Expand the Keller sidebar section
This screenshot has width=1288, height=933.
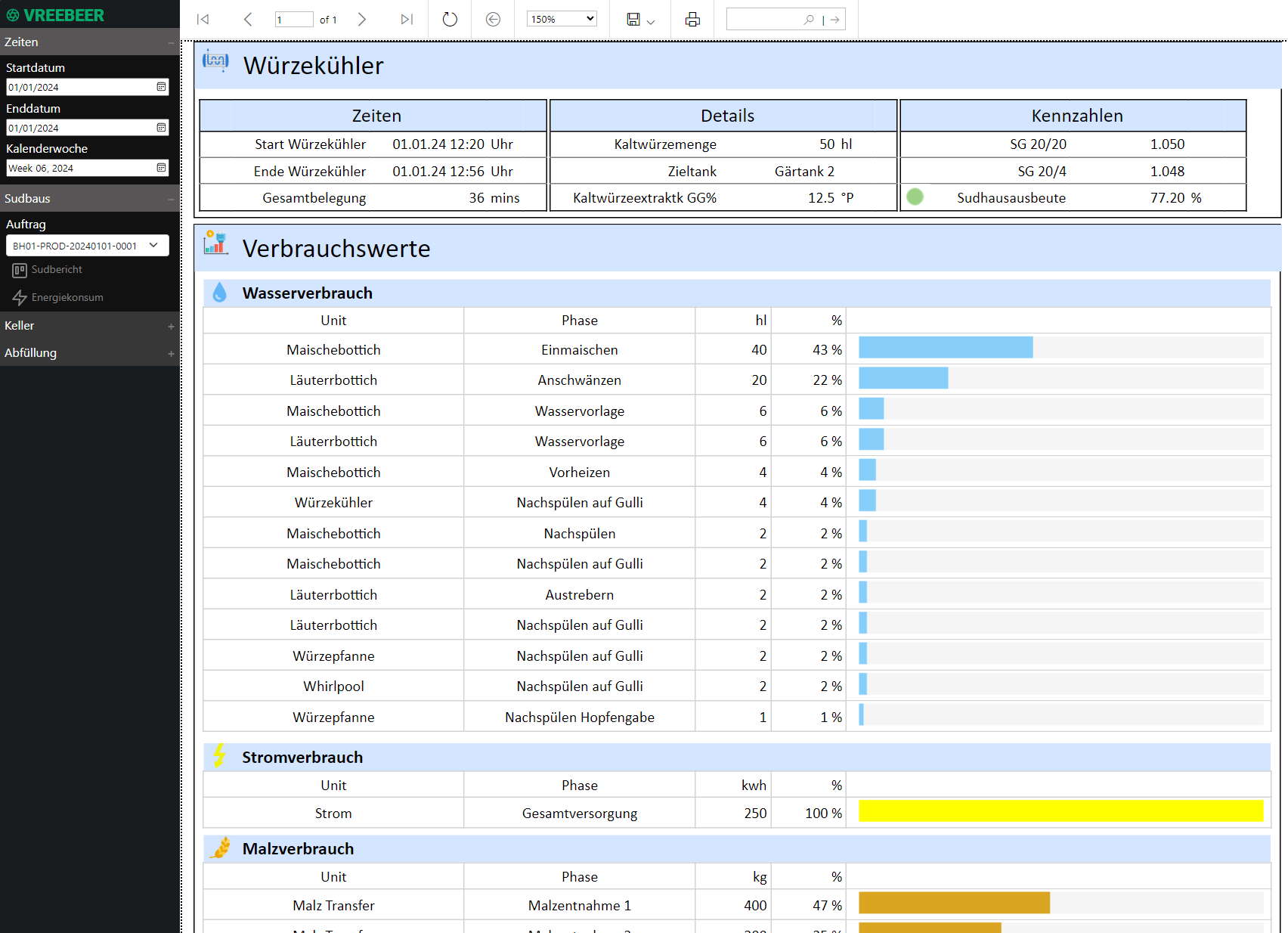[171, 326]
